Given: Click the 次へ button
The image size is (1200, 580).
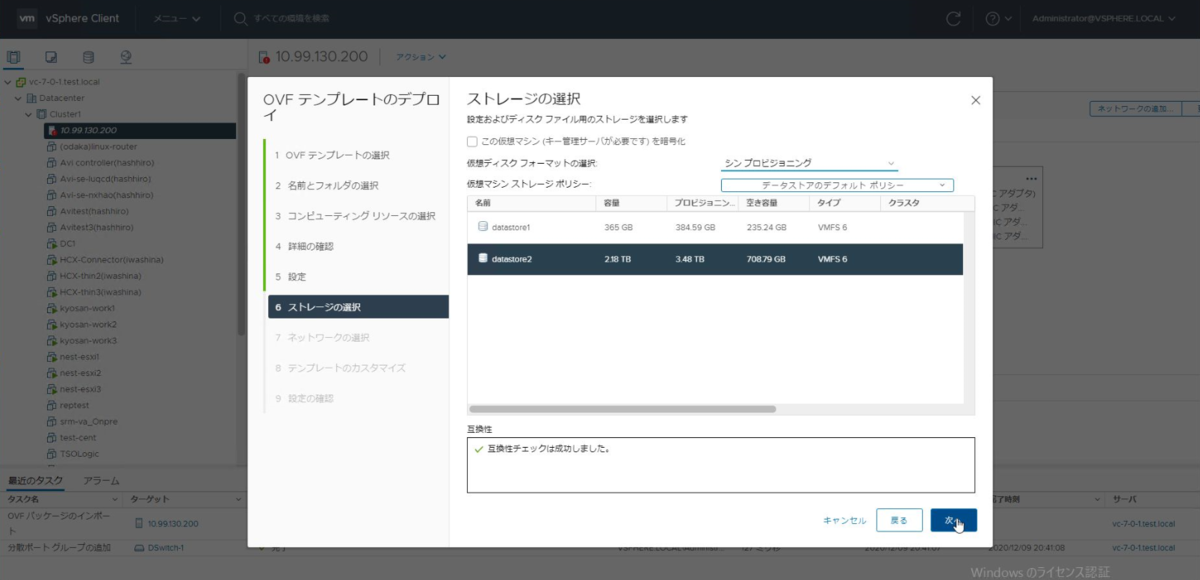Looking at the screenshot, I should click(953, 520).
